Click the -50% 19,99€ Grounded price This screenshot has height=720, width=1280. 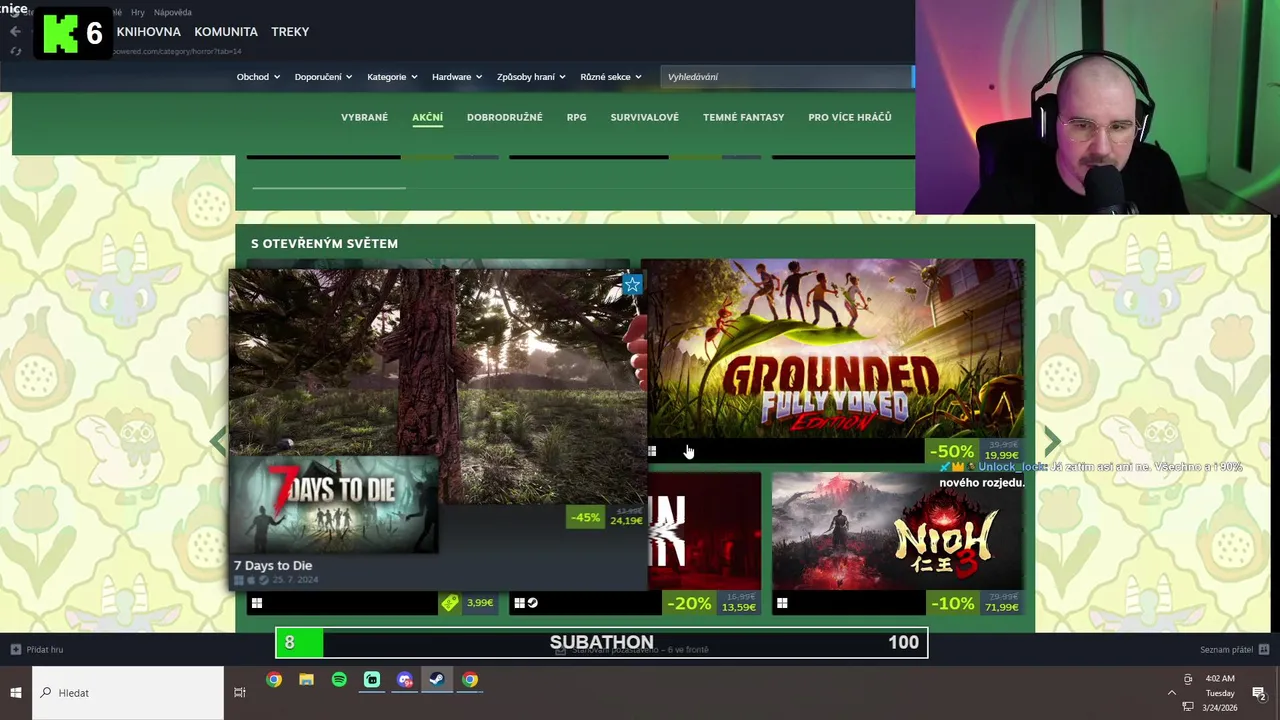[x=973, y=452]
